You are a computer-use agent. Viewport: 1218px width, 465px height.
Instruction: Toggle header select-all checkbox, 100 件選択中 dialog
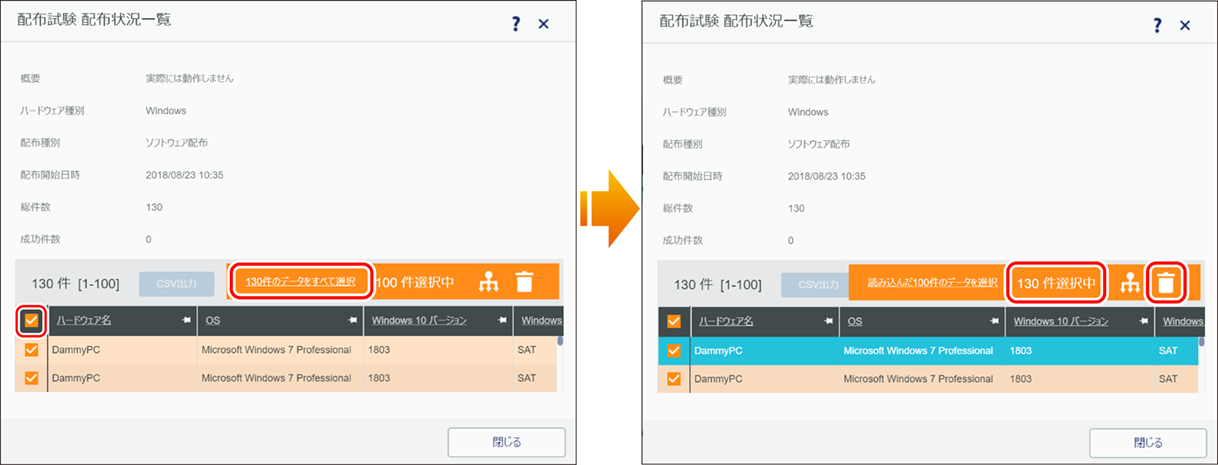31,321
